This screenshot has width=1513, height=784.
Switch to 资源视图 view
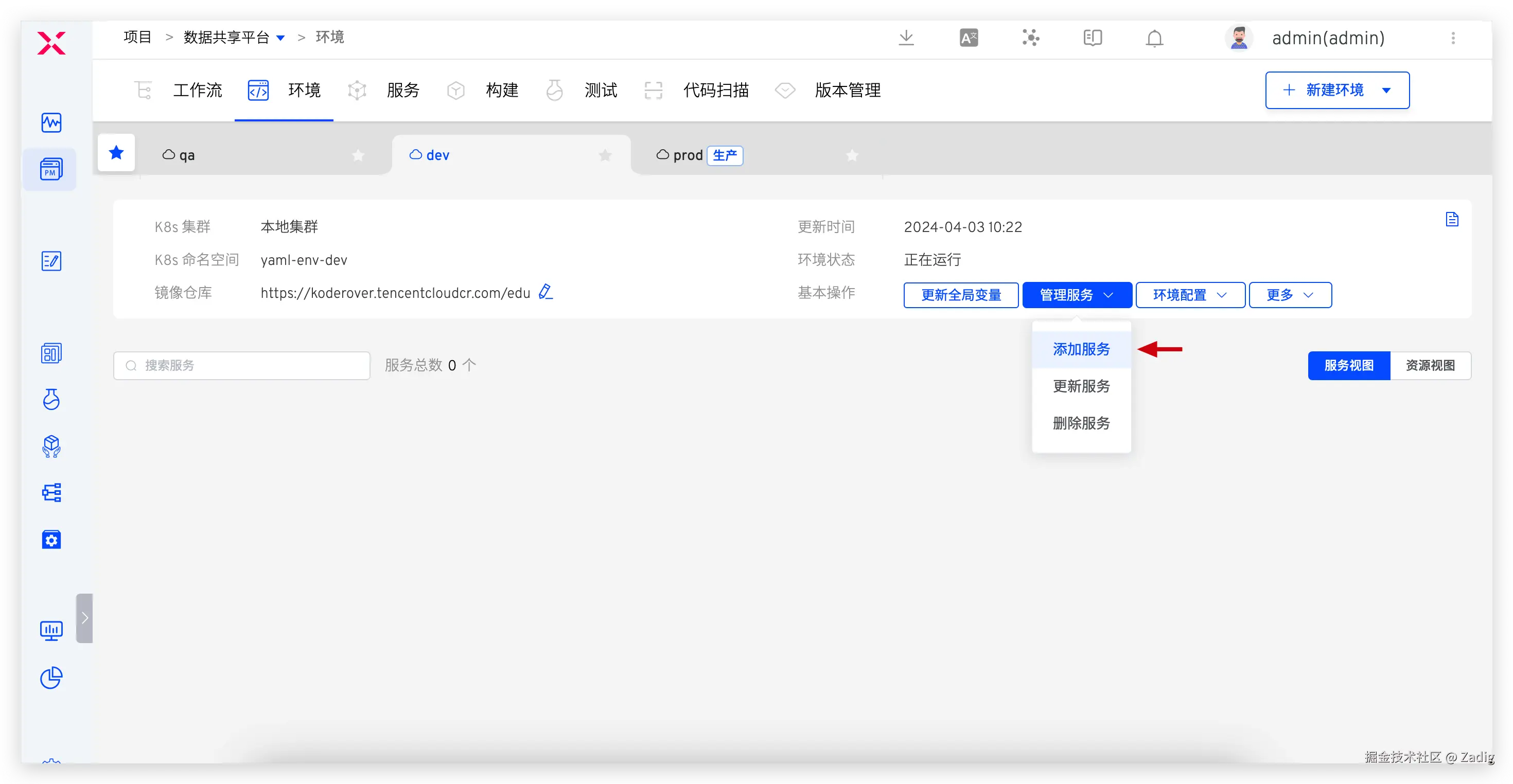[1430, 365]
